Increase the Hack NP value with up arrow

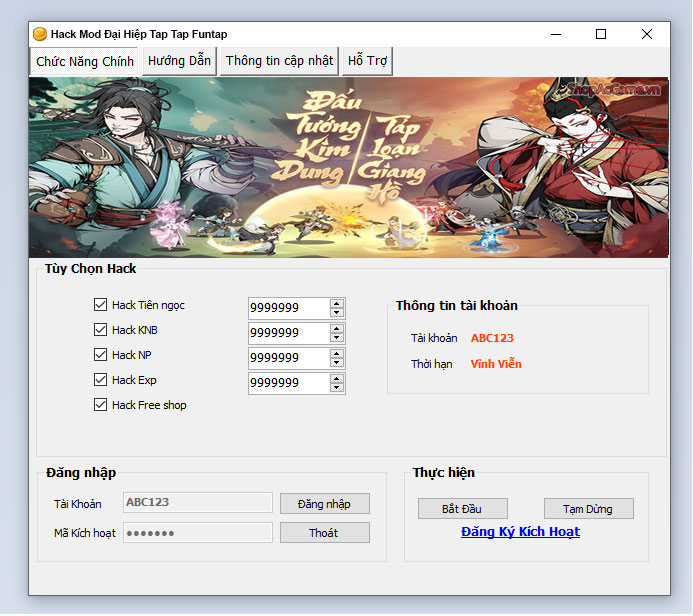(x=337, y=354)
